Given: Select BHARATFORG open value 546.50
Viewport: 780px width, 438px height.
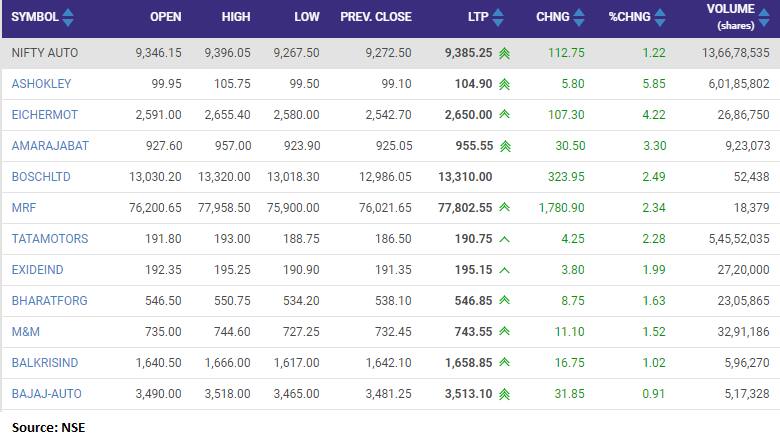Looking at the screenshot, I should click(x=163, y=301).
